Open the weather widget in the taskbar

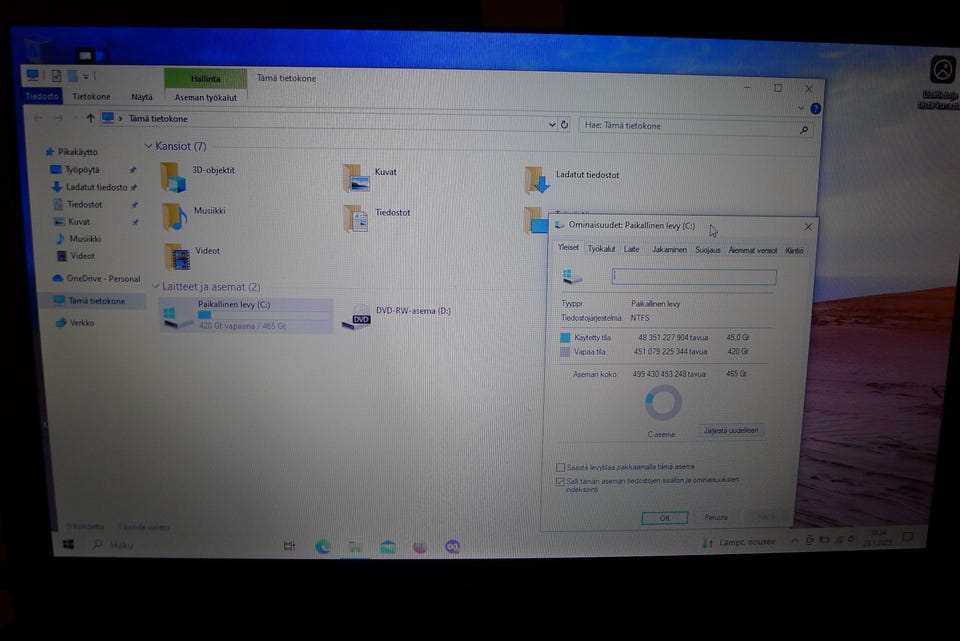coord(739,542)
